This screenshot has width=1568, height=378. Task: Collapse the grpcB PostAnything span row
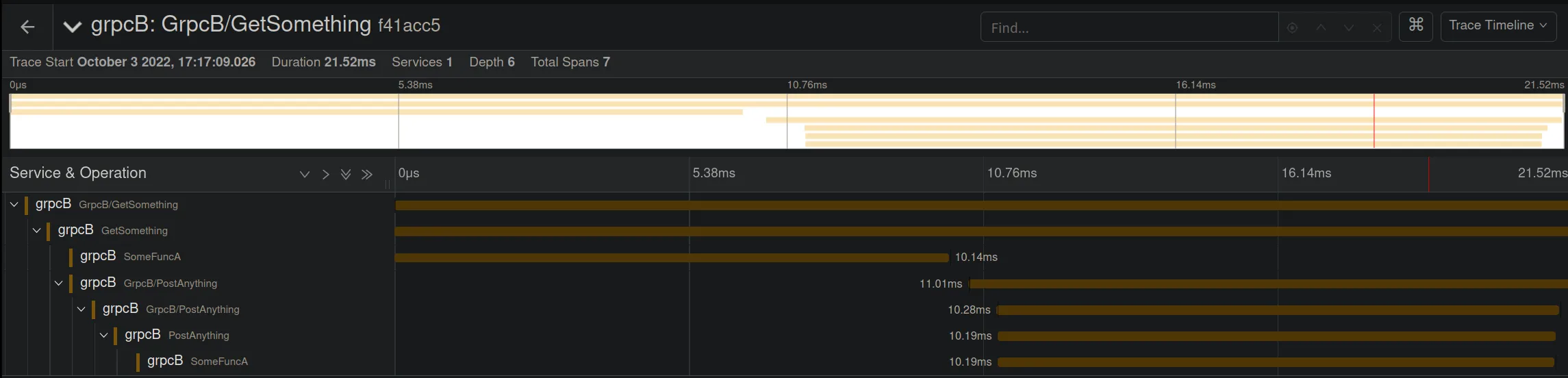(103, 335)
